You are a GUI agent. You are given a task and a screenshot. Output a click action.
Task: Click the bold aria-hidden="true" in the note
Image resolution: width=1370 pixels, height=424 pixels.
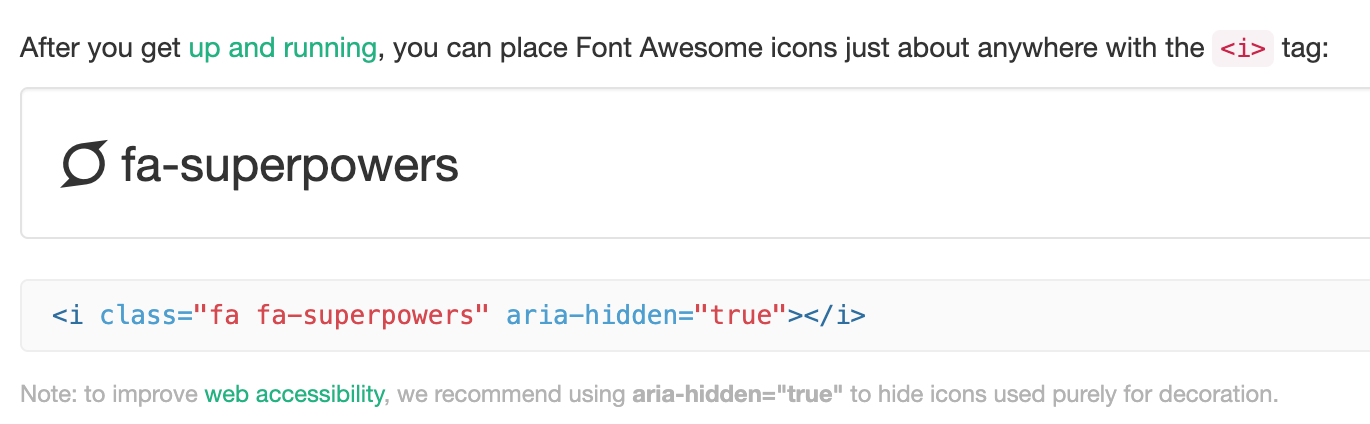(x=738, y=394)
